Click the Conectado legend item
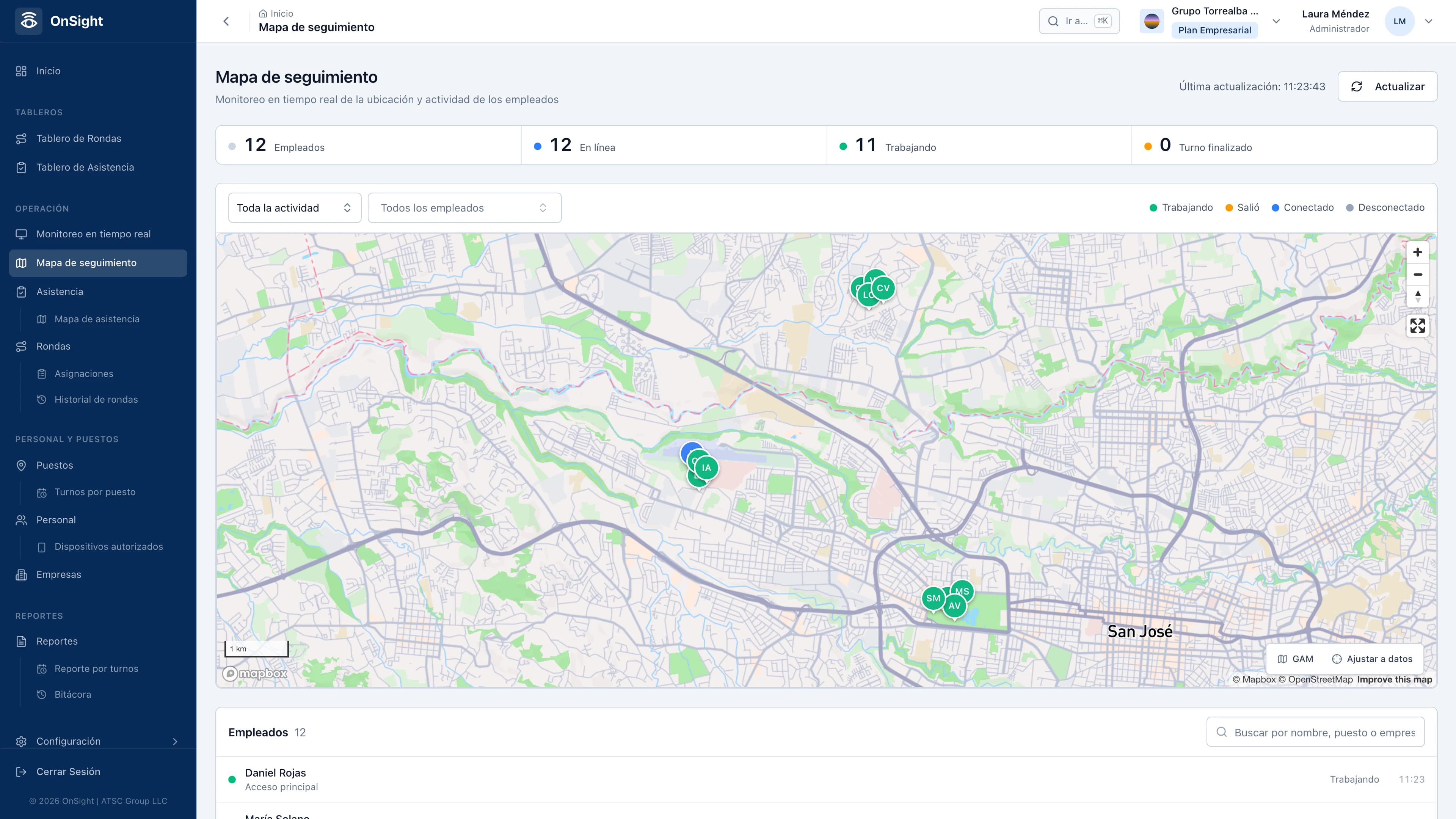The width and height of the screenshot is (1456, 819). (1303, 208)
